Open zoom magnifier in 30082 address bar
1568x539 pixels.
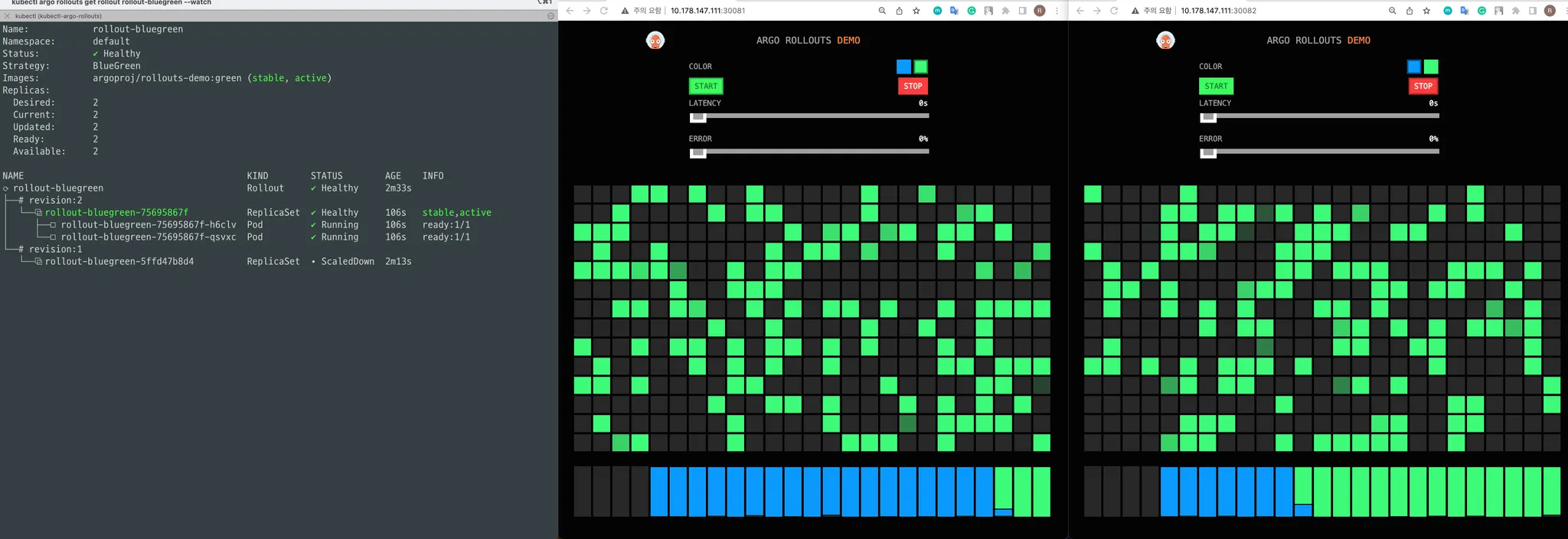[1392, 11]
